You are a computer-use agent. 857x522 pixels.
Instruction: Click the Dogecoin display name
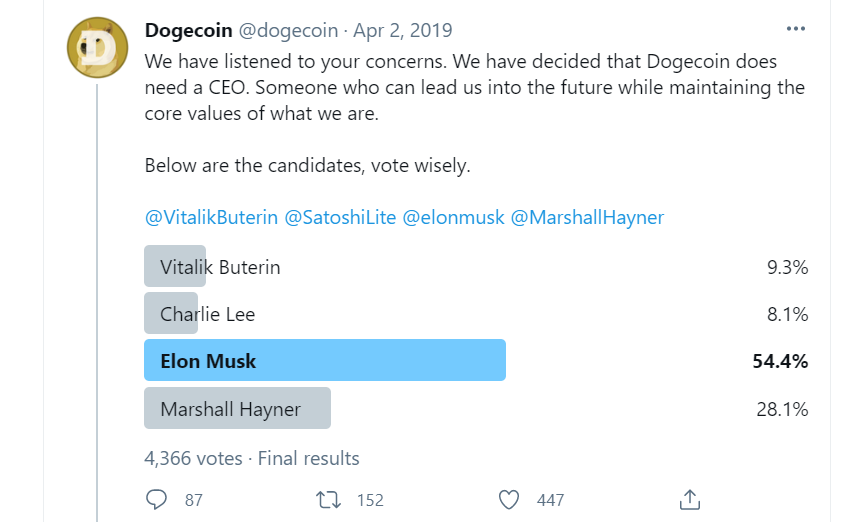point(189,31)
